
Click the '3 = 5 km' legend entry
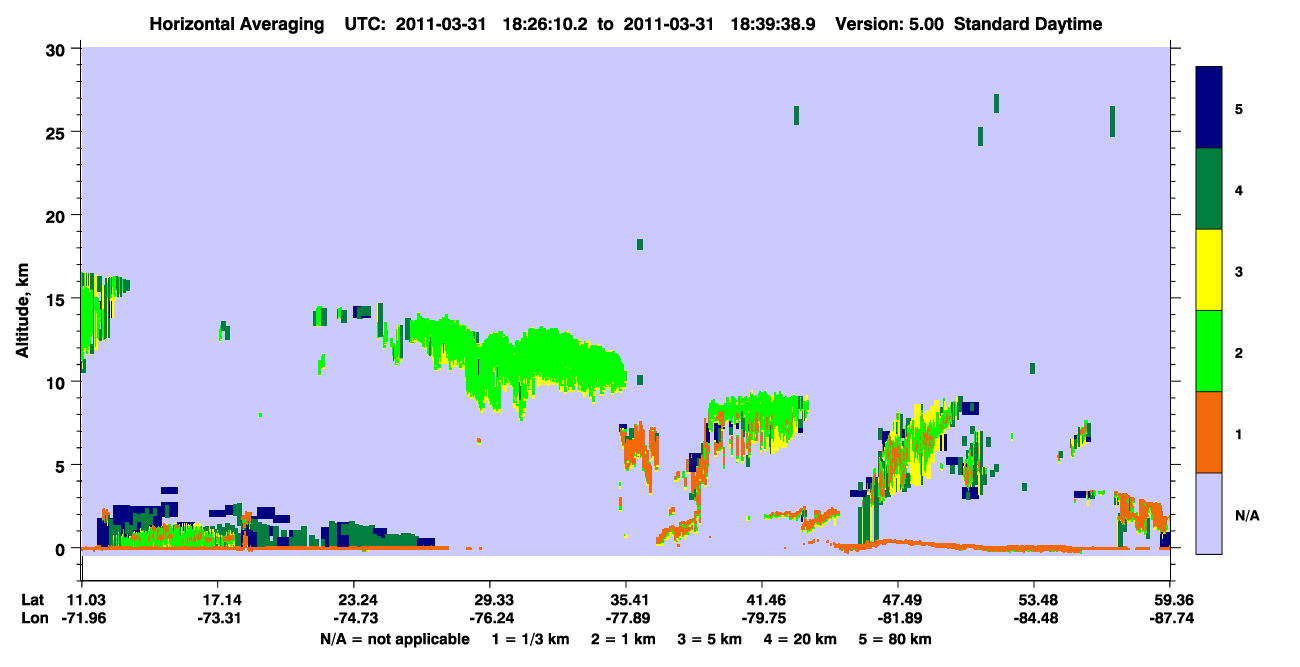[x=713, y=639]
